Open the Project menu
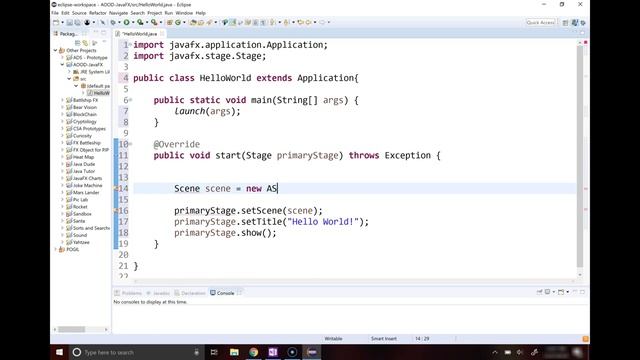Viewport: 640px width, 360px height. coord(155,13)
